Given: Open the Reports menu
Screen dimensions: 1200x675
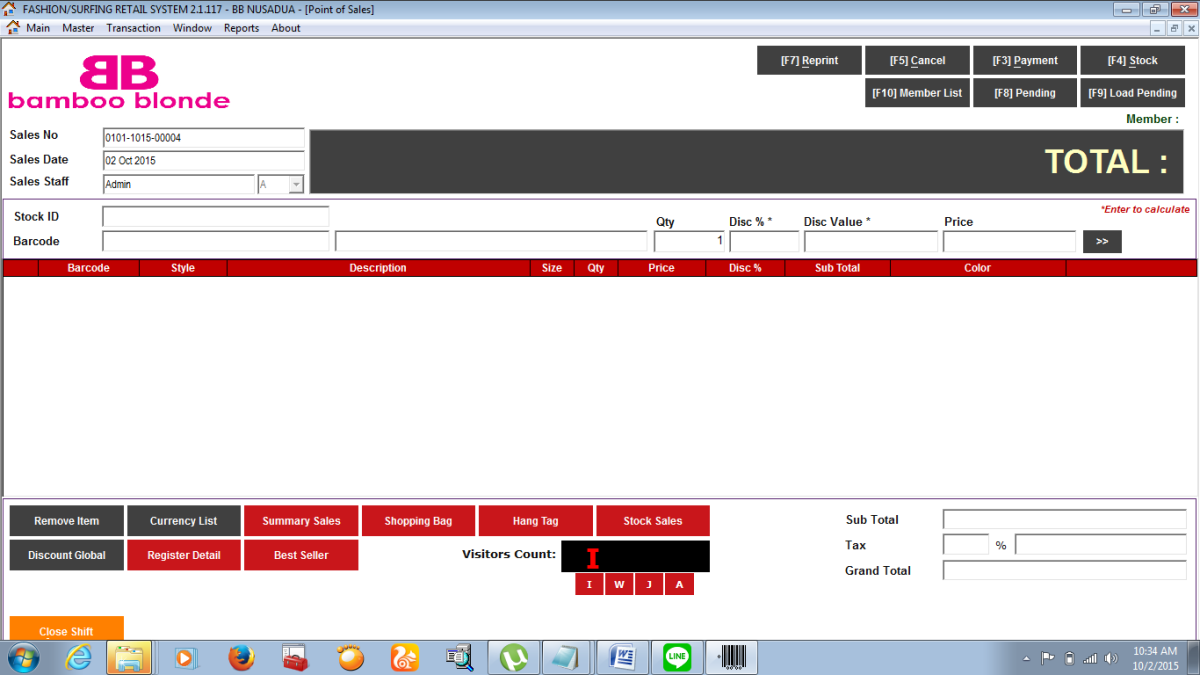Looking at the screenshot, I should point(241,28).
